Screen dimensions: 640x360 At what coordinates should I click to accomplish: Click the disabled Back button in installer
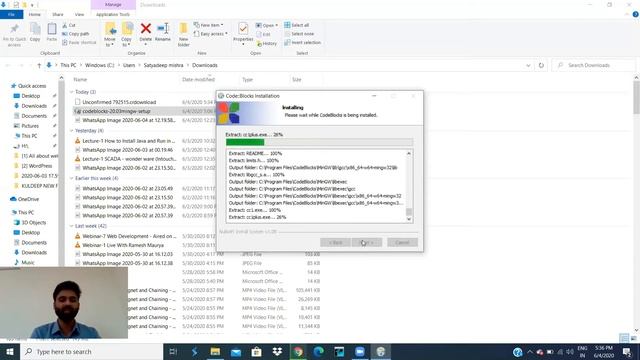click(335, 242)
